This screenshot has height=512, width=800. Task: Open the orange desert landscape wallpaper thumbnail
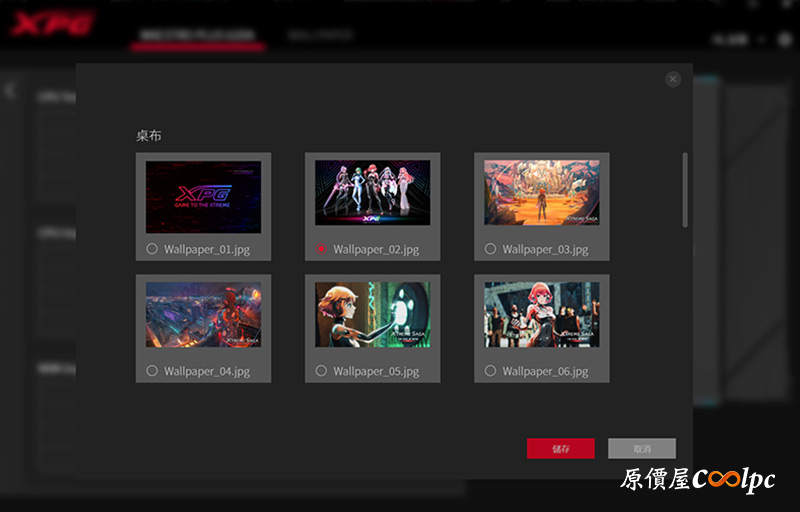click(542, 193)
